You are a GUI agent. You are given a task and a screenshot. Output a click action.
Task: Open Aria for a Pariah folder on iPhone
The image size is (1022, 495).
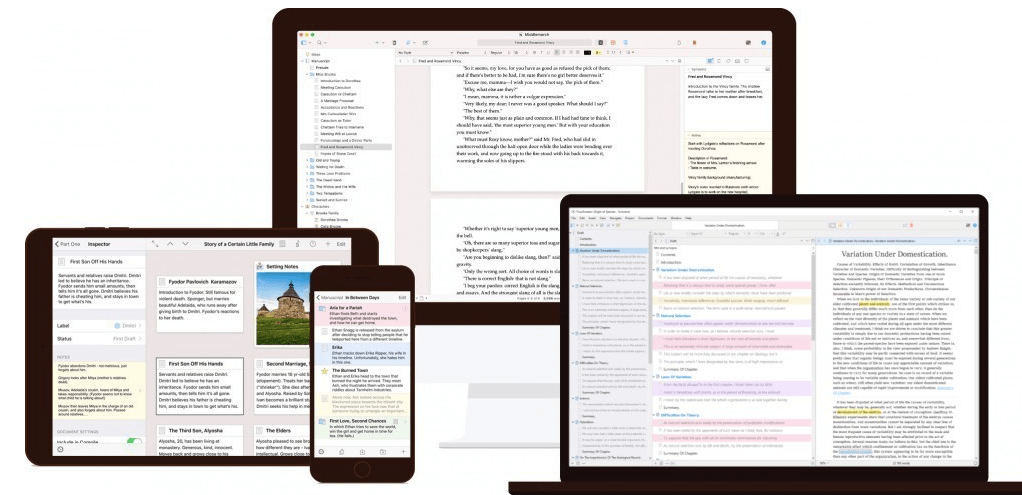tap(362, 314)
